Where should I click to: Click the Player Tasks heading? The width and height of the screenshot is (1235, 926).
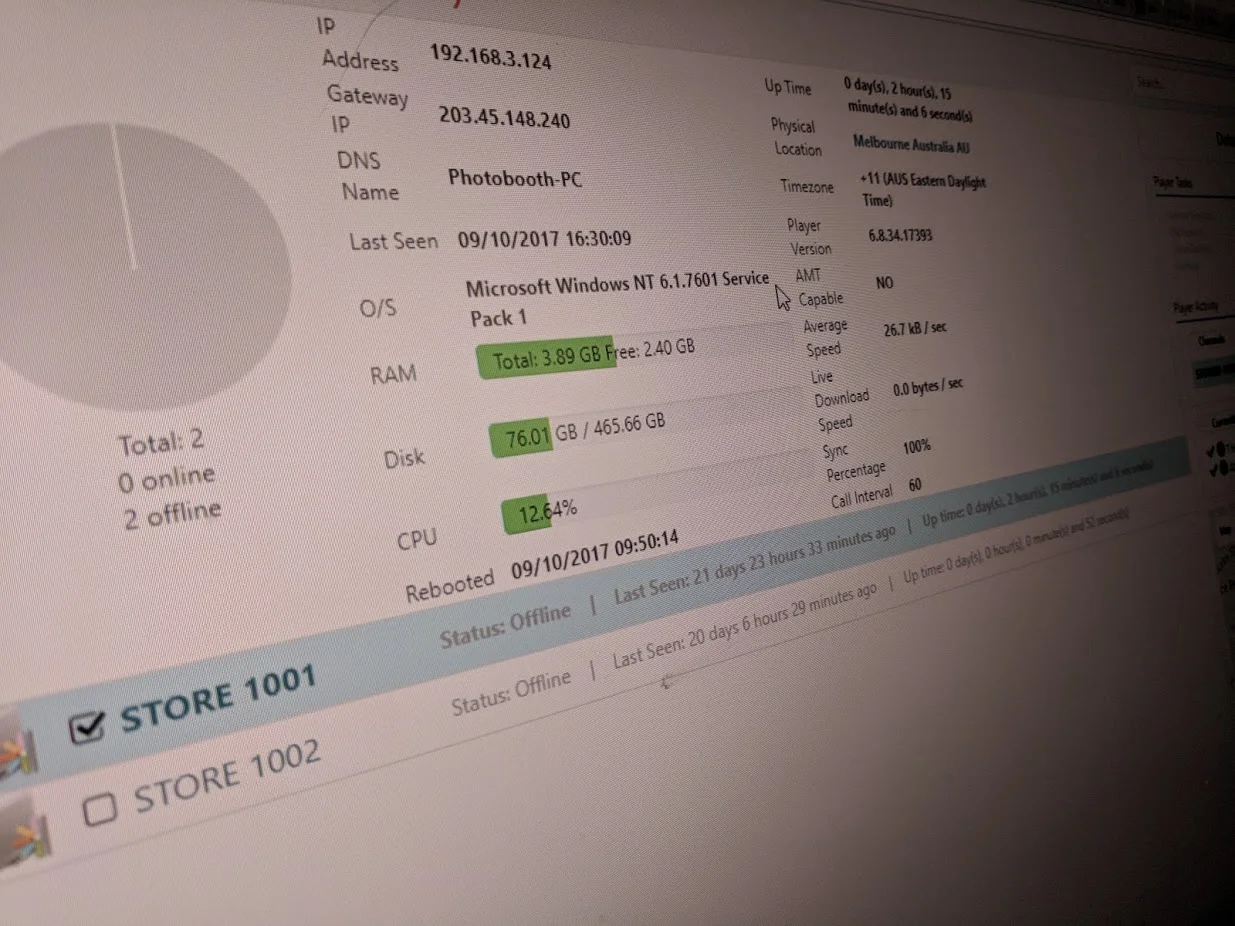point(1171,183)
